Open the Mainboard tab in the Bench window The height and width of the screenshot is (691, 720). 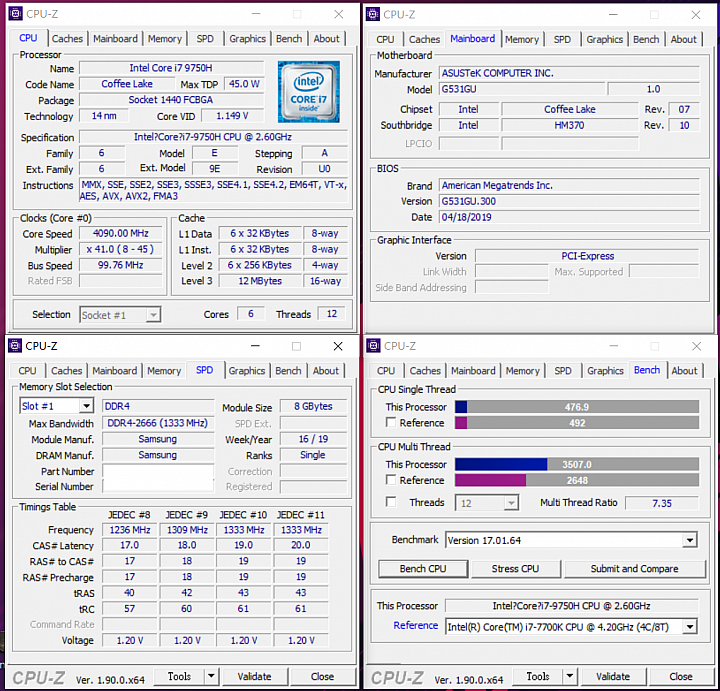coord(473,371)
